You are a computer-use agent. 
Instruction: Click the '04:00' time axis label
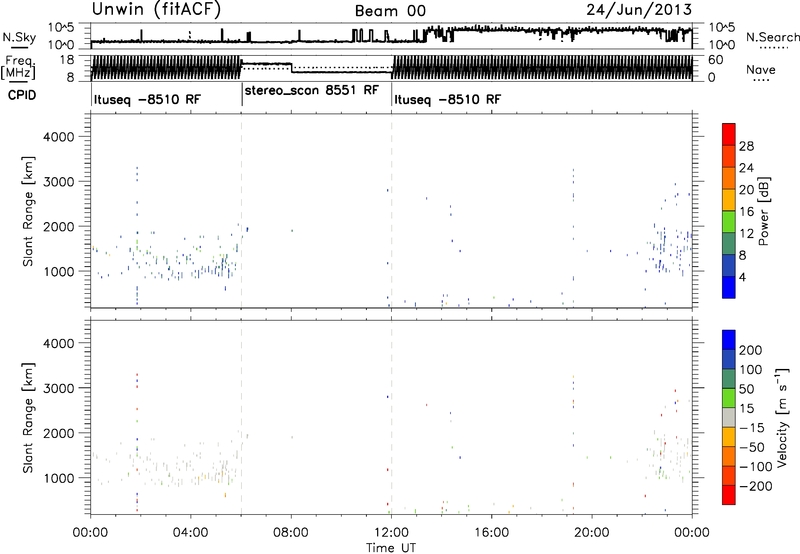coord(190,533)
